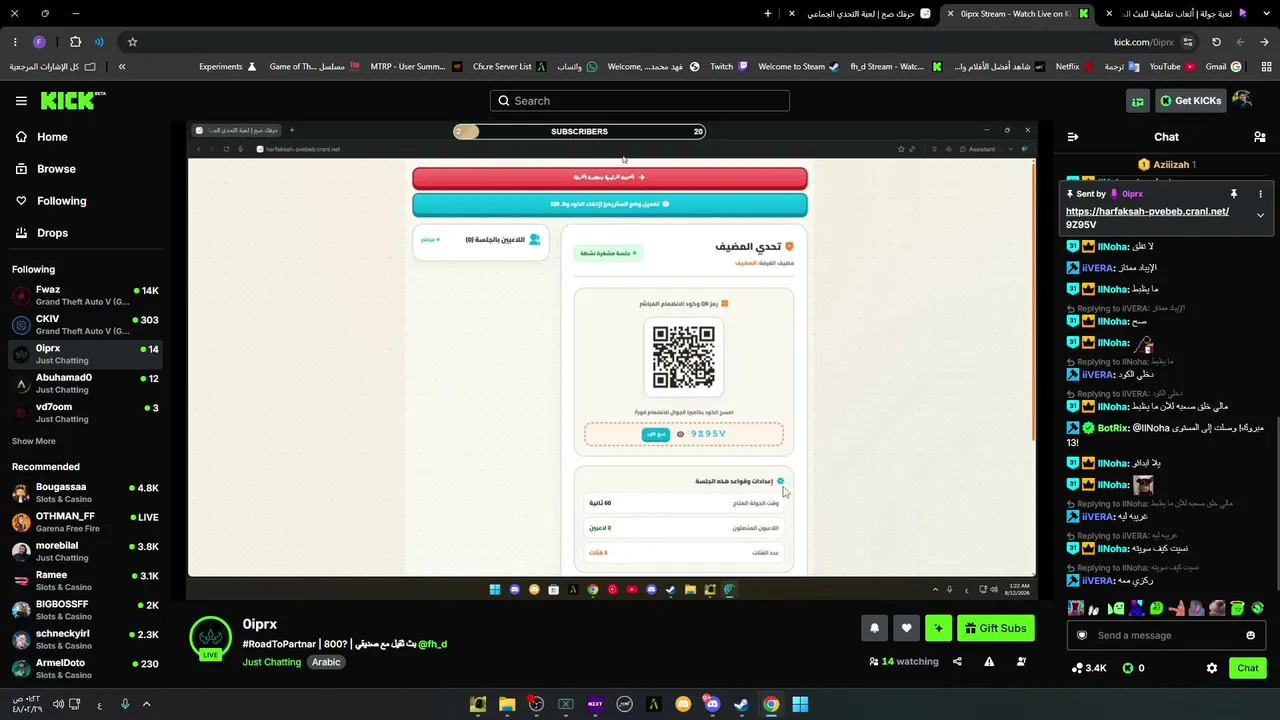The height and width of the screenshot is (720, 1280).
Task: Open the site information icon in address bar
Action: coord(1187,42)
